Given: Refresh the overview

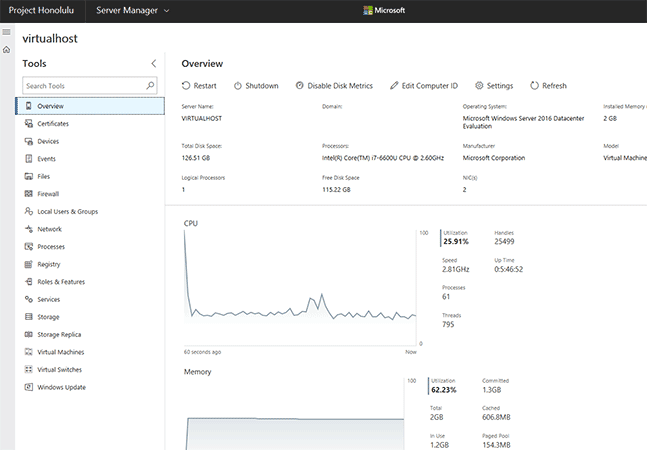Looking at the screenshot, I should pos(548,85).
